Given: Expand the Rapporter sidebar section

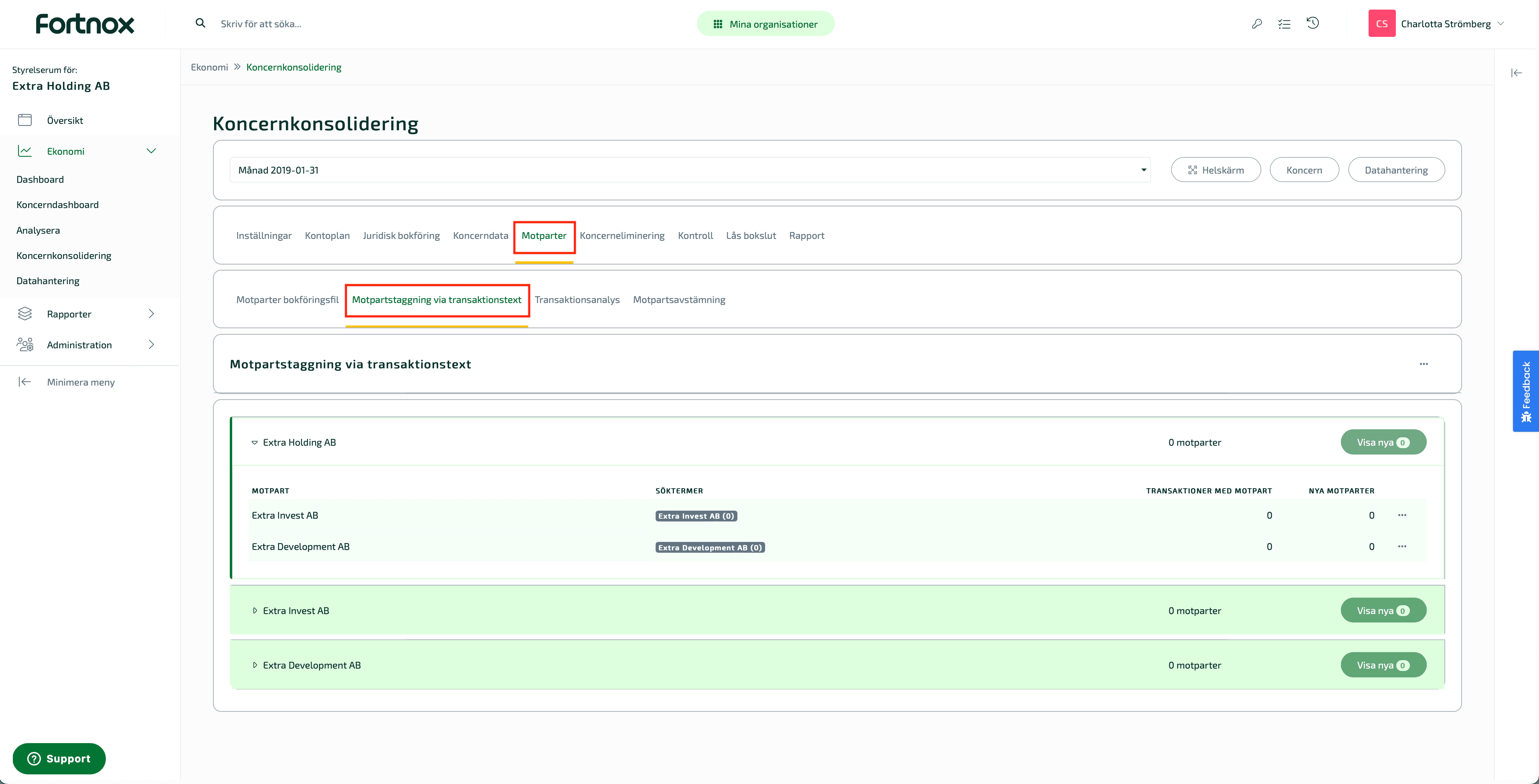Looking at the screenshot, I should (x=151, y=313).
